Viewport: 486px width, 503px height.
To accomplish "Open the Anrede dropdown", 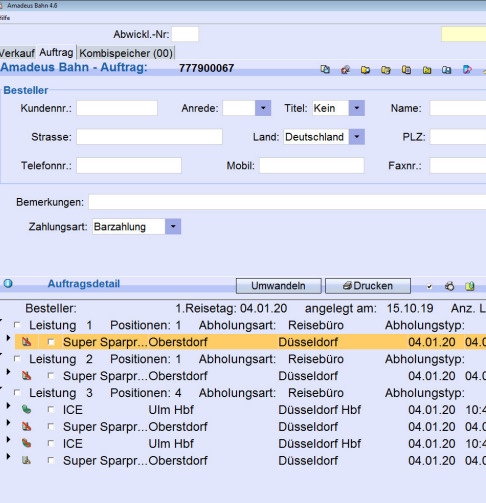I will 263,108.
